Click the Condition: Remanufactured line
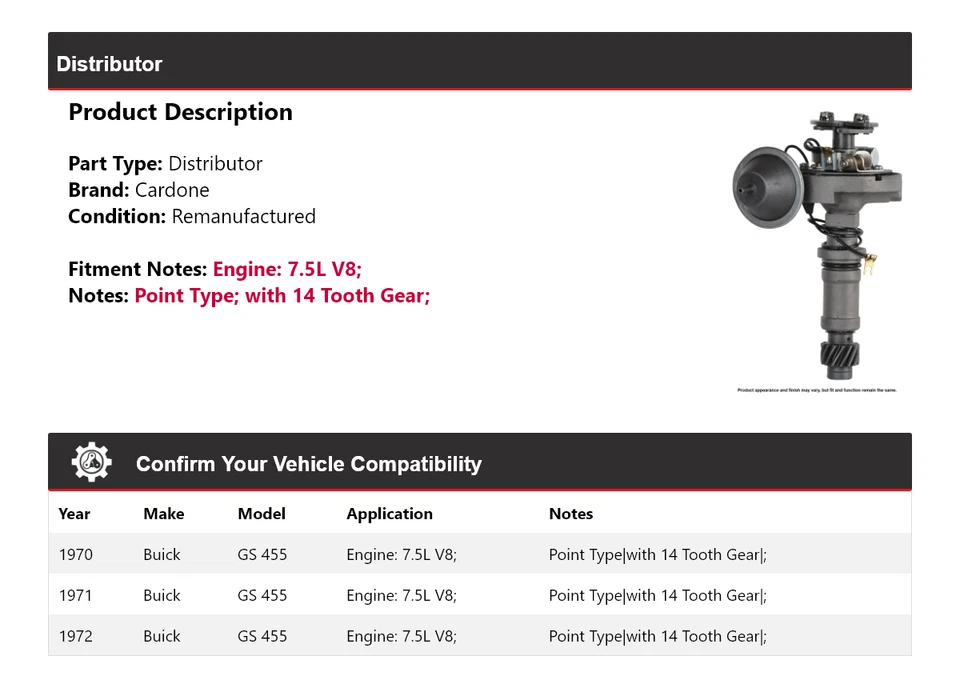 point(192,217)
